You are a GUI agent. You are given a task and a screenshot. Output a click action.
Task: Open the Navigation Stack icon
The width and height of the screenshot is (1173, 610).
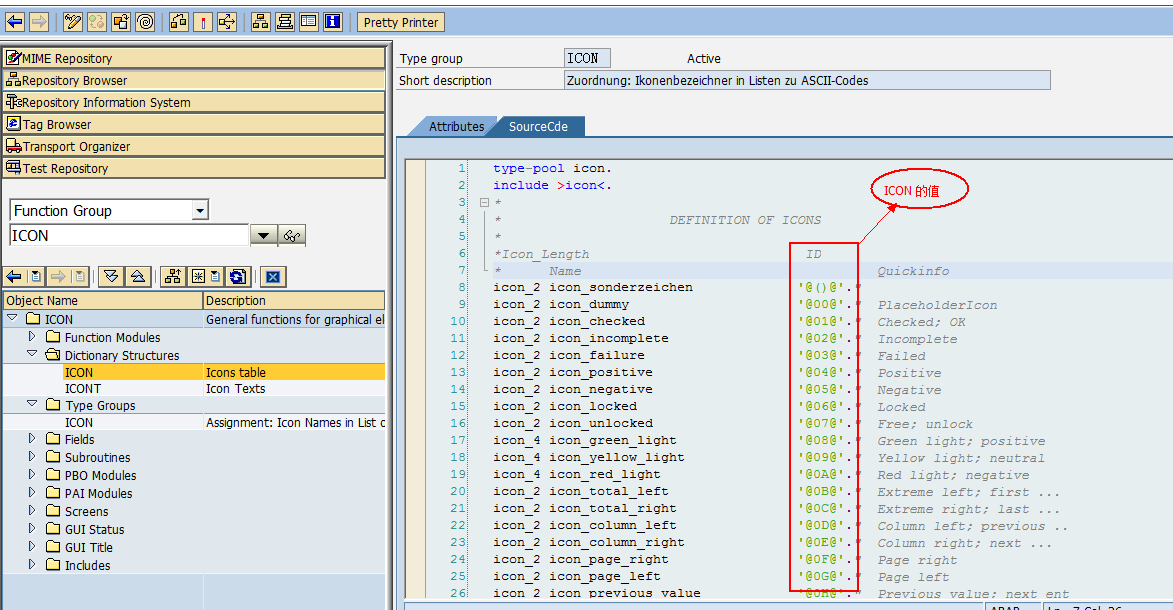pos(284,22)
